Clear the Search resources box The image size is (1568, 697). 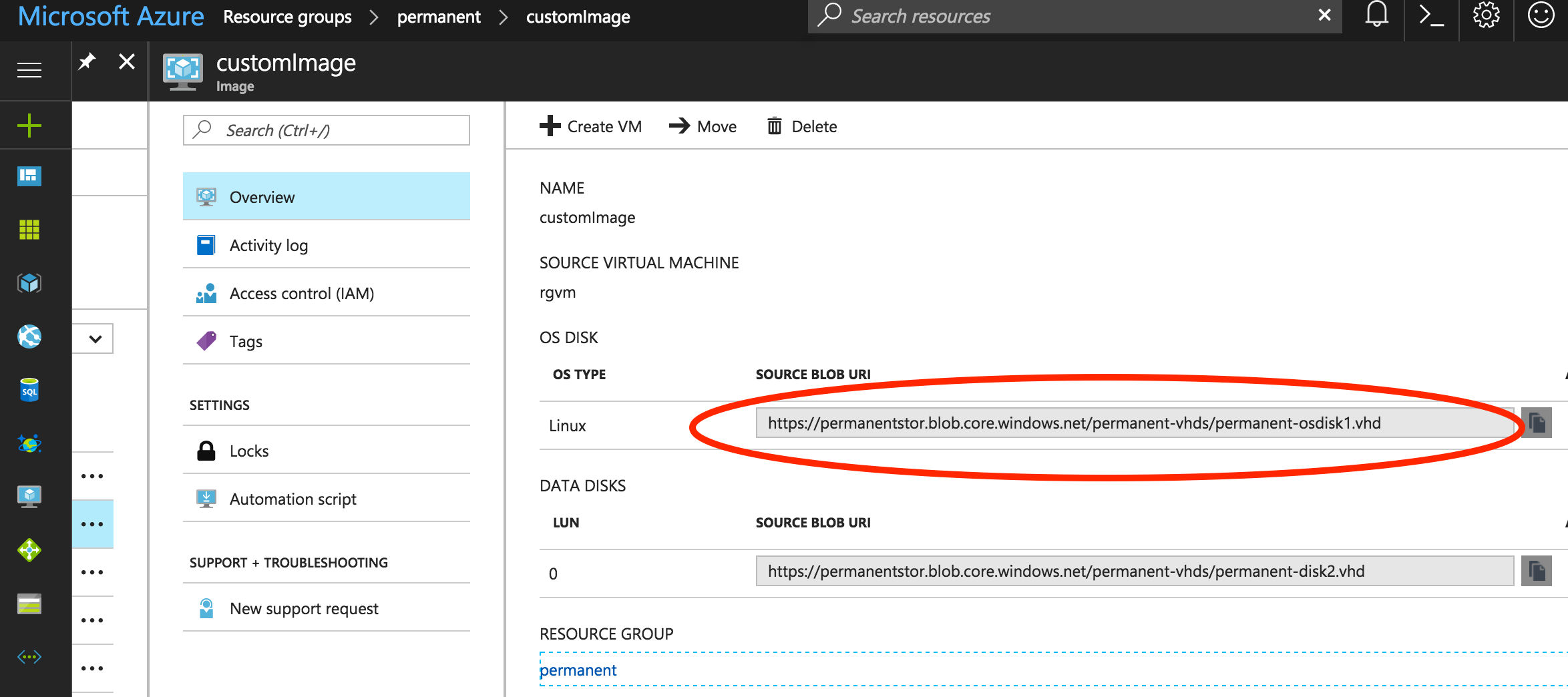(x=1325, y=15)
